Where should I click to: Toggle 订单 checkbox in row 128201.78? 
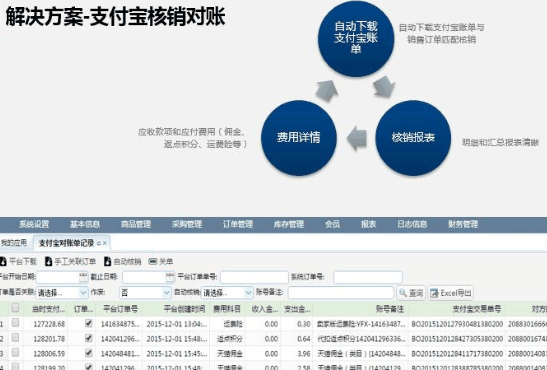(x=89, y=338)
